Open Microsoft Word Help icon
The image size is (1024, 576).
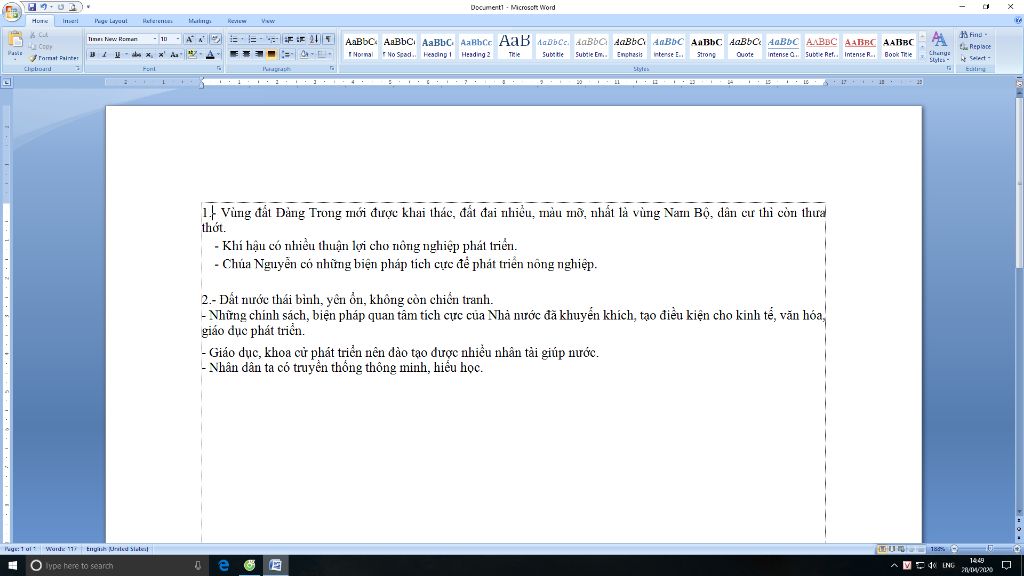(x=1017, y=20)
